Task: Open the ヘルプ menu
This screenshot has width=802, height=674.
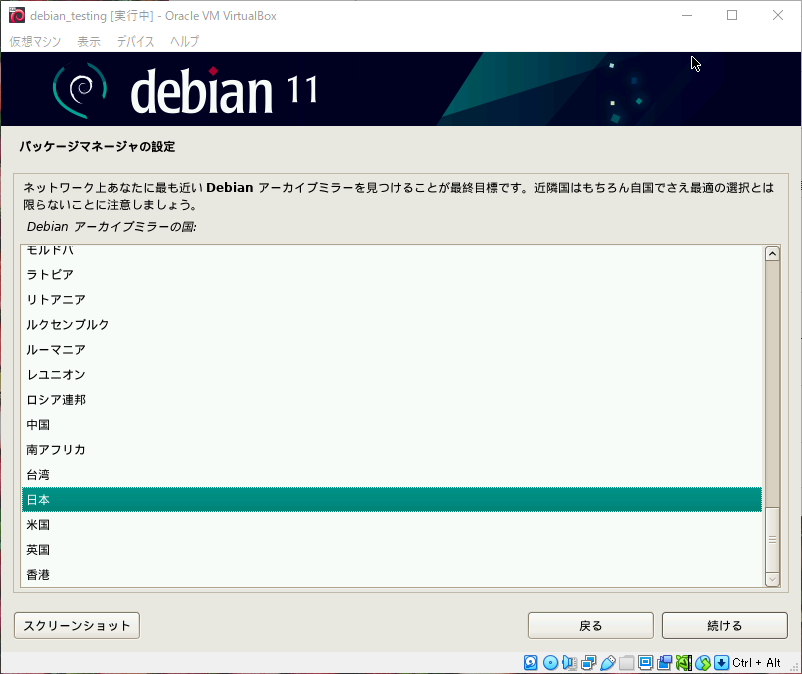Action: coord(184,41)
